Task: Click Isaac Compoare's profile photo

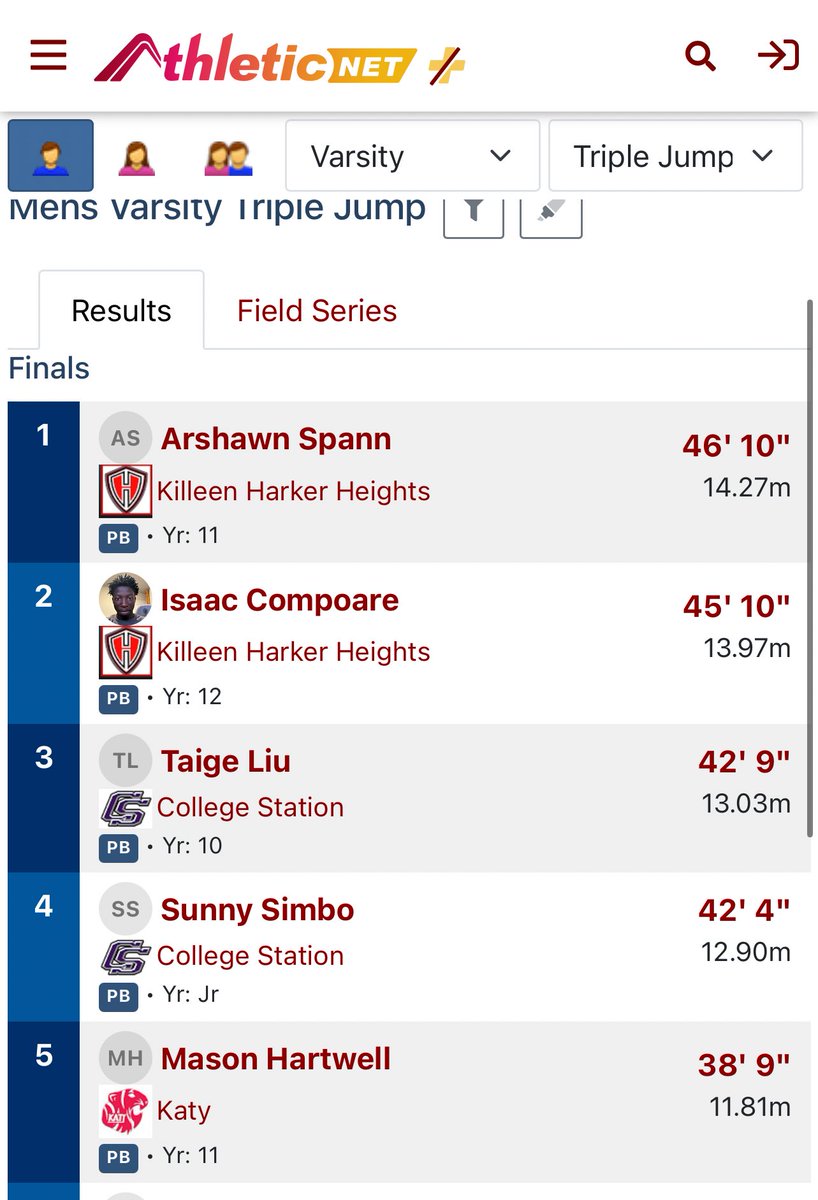Action: coord(126,600)
